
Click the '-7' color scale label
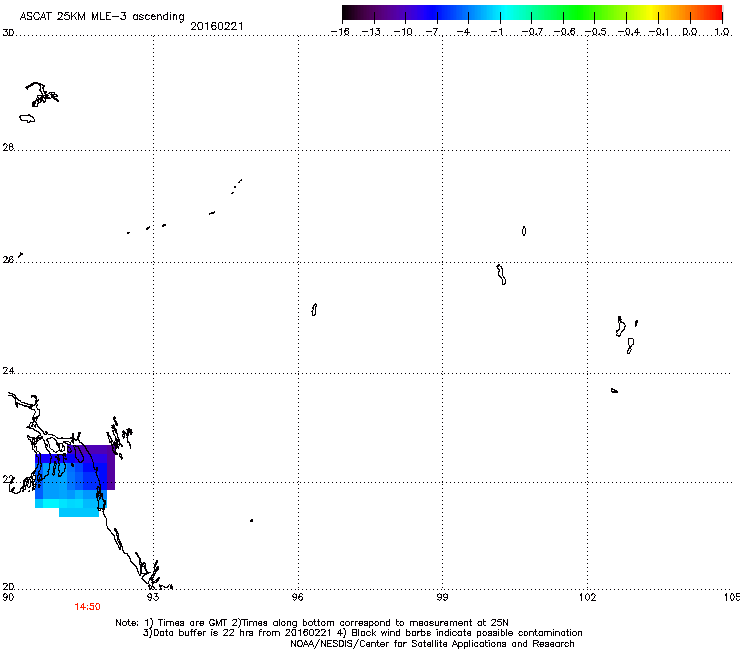pos(433,32)
